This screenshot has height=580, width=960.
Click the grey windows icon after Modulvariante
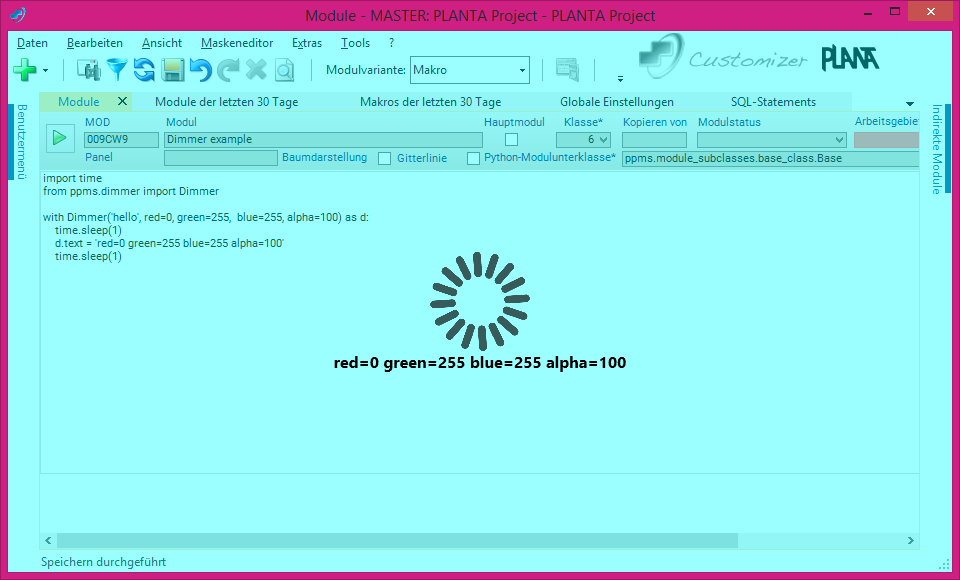tap(568, 70)
